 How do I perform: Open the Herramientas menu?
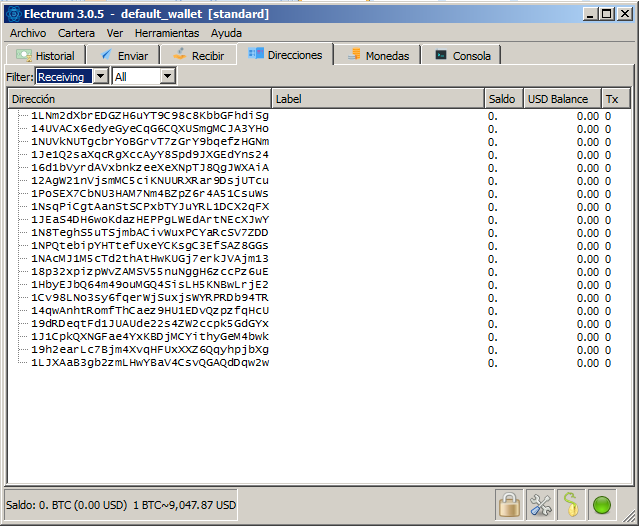coord(167,33)
